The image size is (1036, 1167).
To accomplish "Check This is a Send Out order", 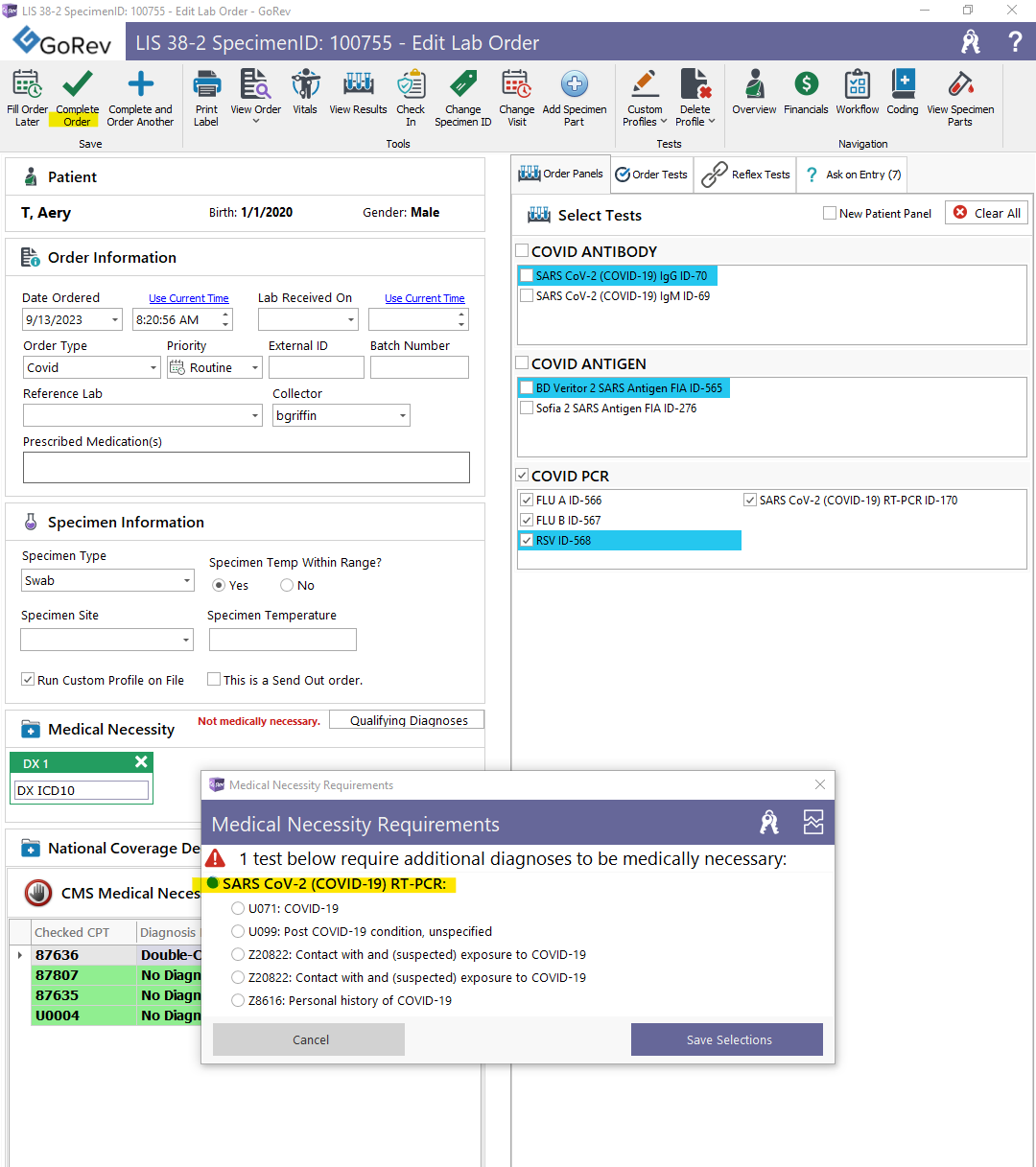I will 214,679.
